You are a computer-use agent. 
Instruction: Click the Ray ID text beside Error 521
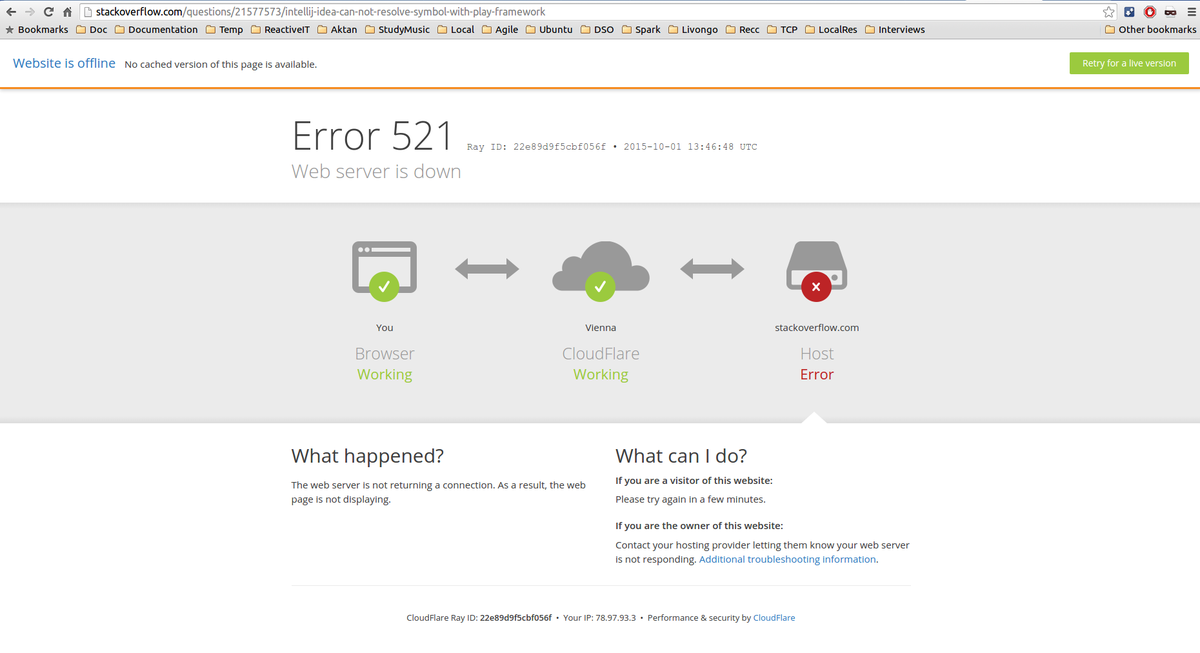pyautogui.click(x=537, y=147)
